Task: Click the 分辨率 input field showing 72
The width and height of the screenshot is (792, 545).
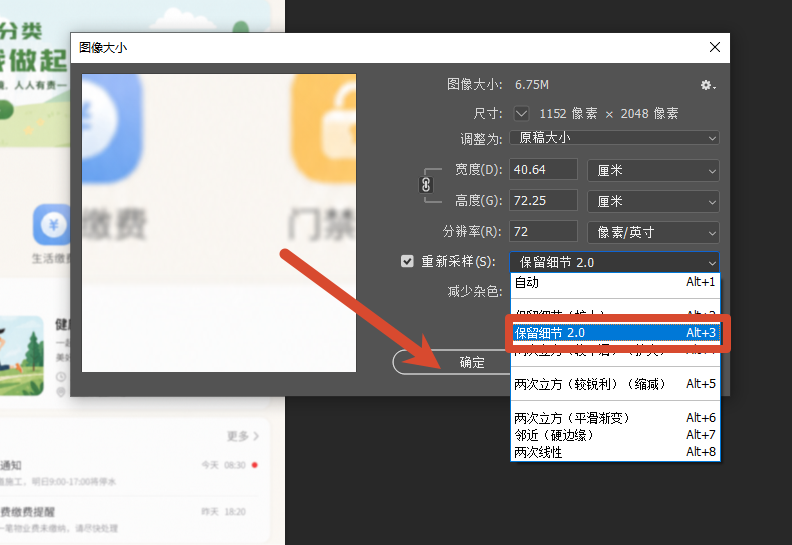Action: tap(543, 231)
